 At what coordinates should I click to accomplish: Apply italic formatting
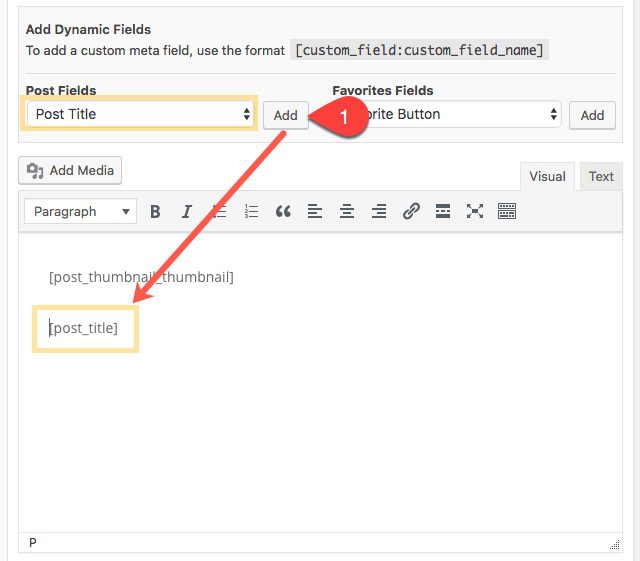point(186,212)
